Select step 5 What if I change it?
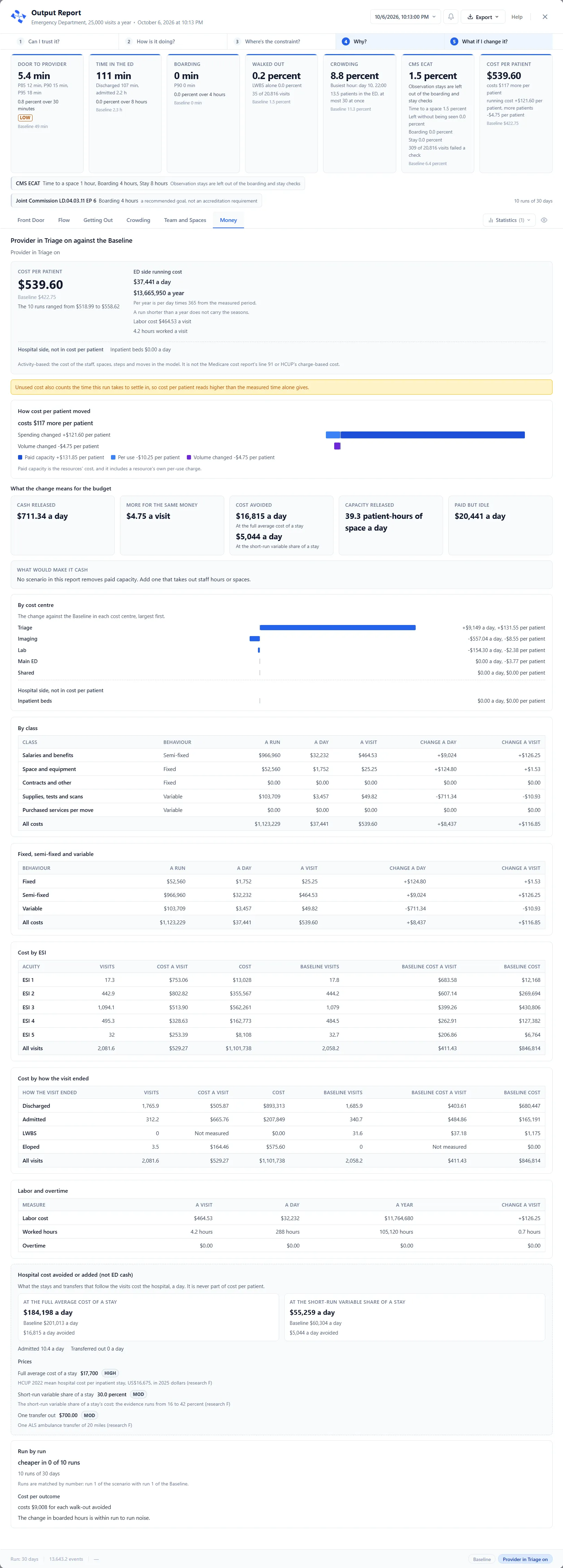 point(498,41)
